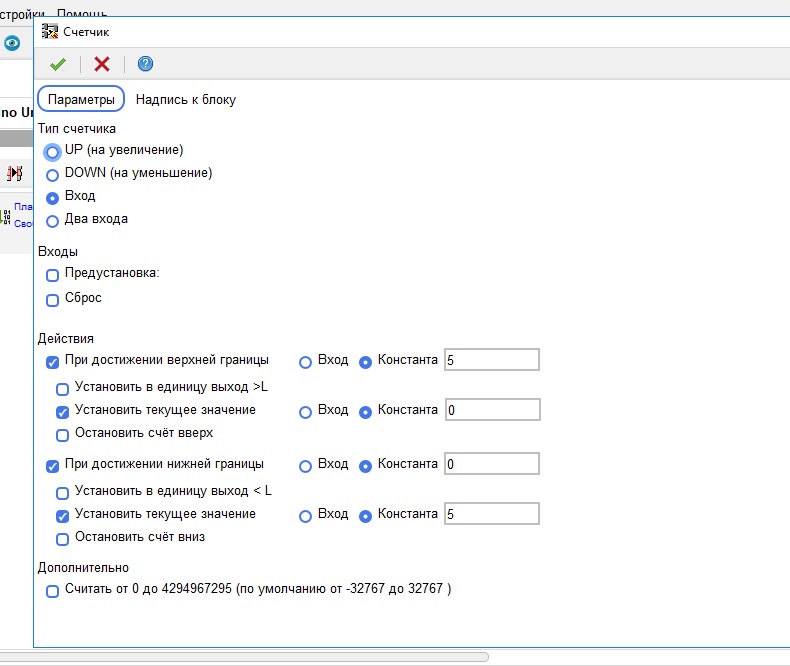Open the Параметры tab
Viewport: 790px width, 666px height.
click(x=81, y=100)
